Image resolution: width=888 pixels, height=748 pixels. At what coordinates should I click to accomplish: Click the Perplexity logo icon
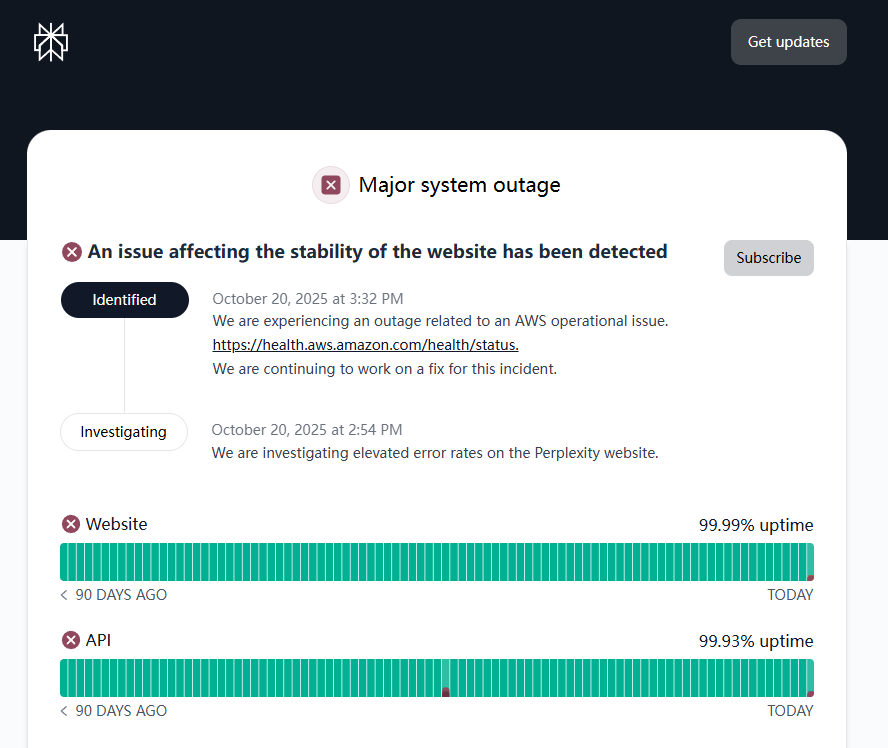[51, 42]
